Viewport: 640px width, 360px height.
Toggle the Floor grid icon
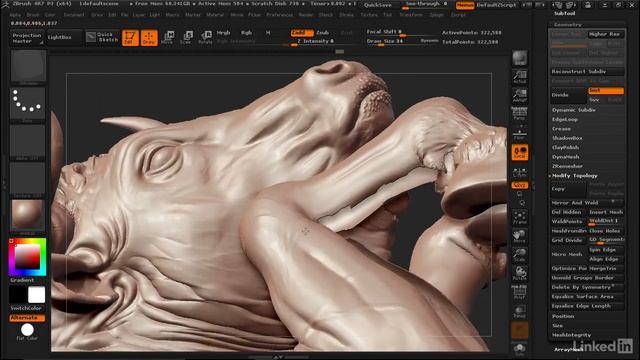click(x=520, y=132)
